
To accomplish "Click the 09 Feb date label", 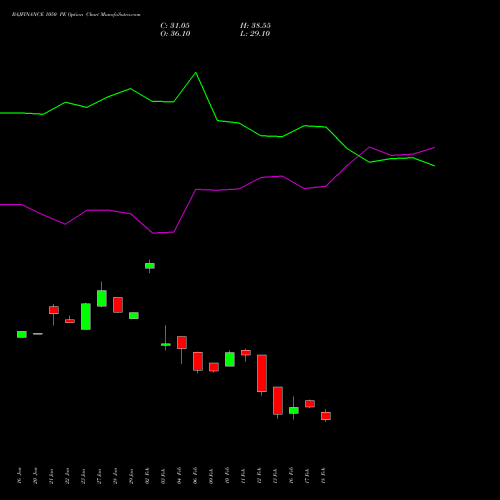I will pyautogui.click(x=211, y=476).
